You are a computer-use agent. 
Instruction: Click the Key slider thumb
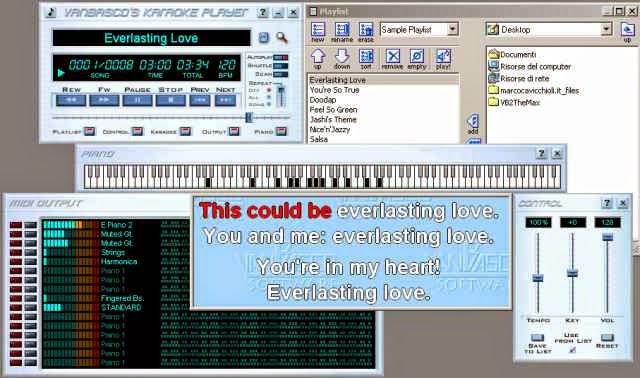[x=572, y=273]
